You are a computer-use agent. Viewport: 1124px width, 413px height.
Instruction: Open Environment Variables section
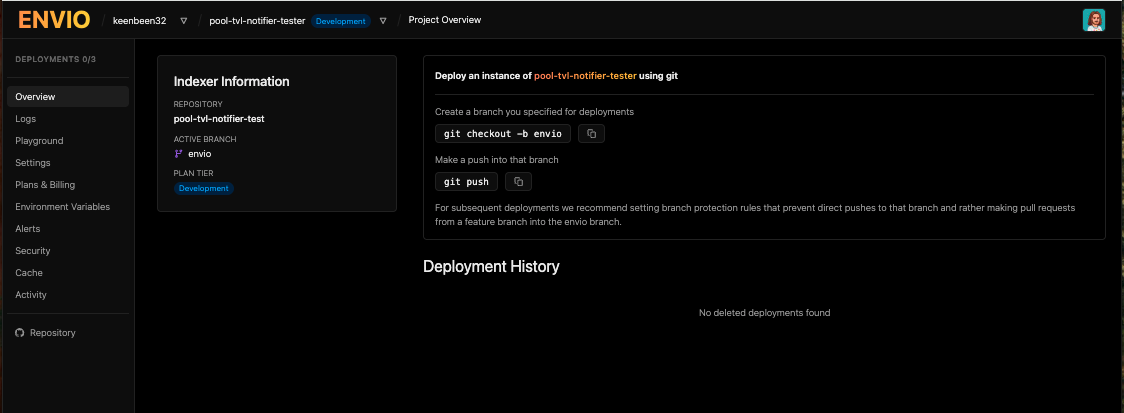pyautogui.click(x=62, y=207)
